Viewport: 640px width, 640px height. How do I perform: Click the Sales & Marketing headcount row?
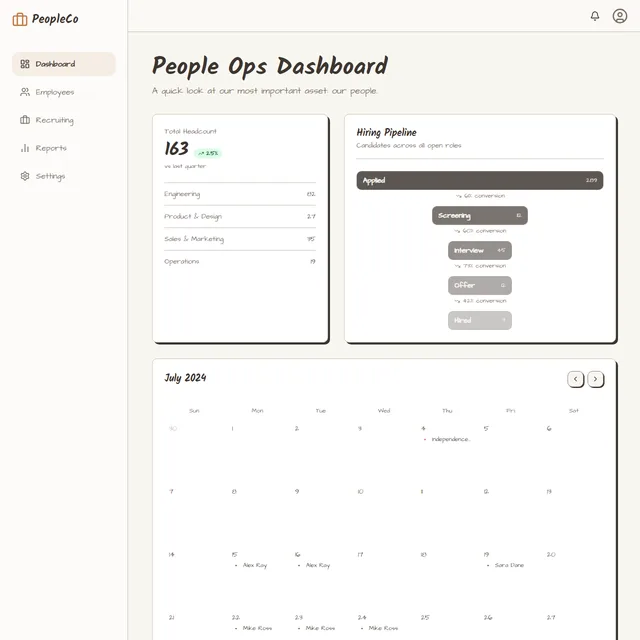(x=240, y=239)
